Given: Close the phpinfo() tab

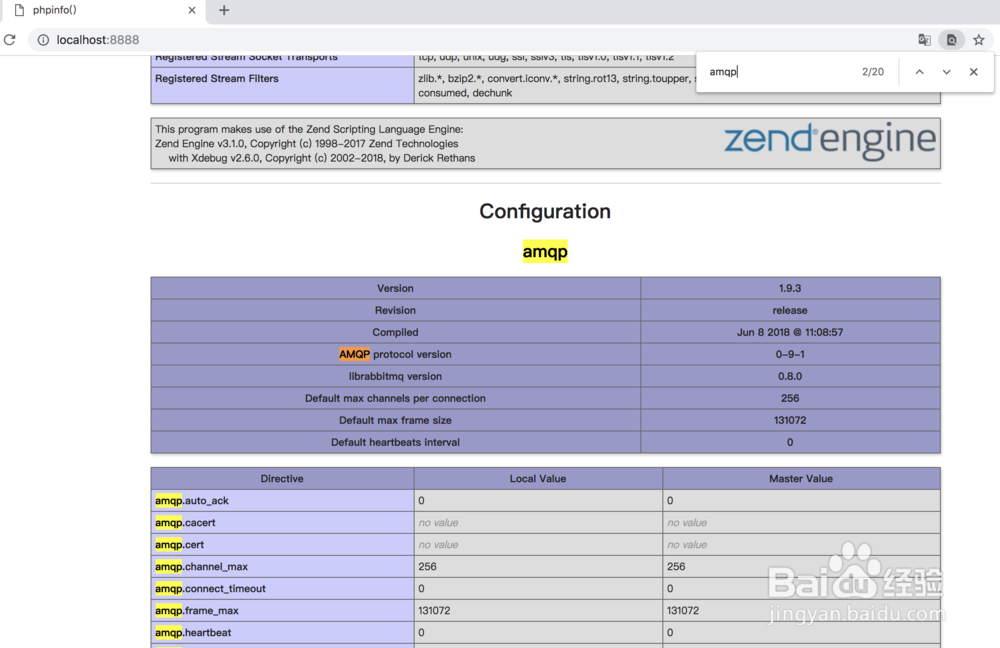Looking at the screenshot, I should pyautogui.click(x=192, y=10).
